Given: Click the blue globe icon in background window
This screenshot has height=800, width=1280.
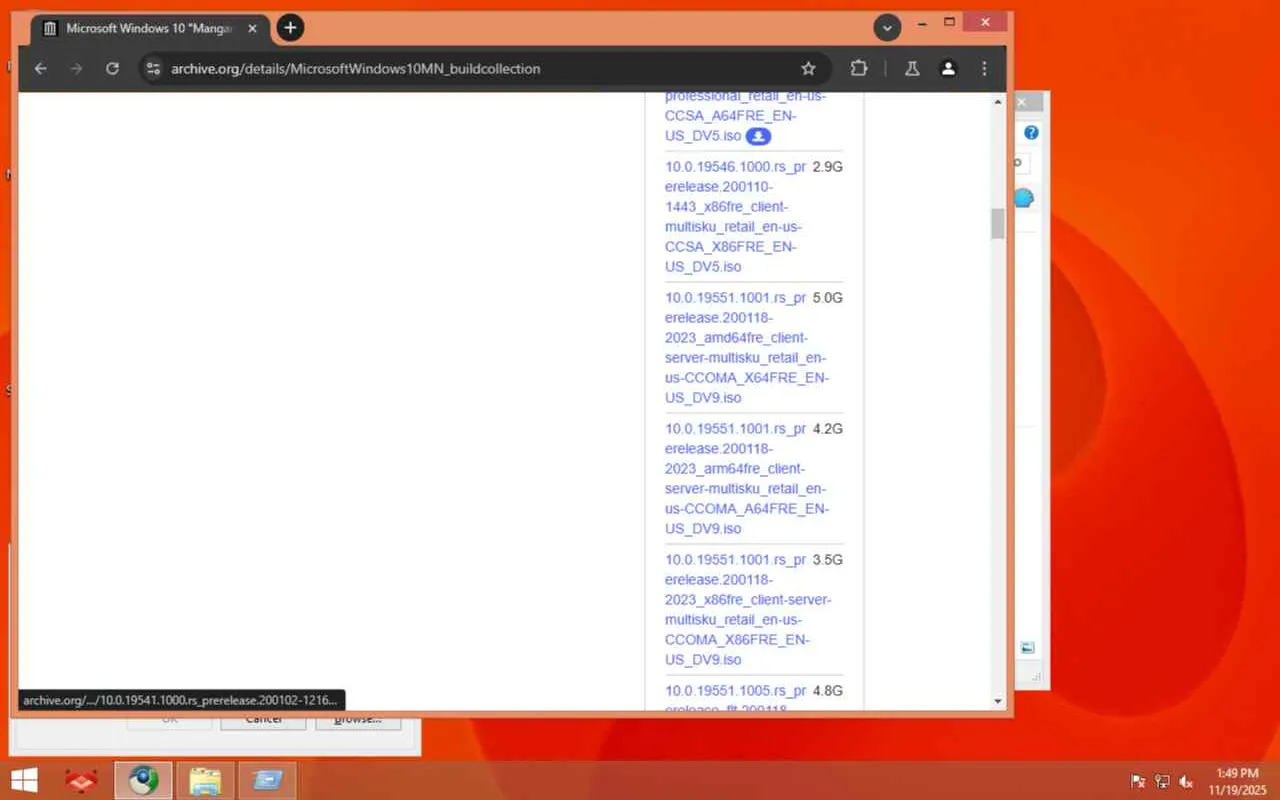Looking at the screenshot, I should click(1024, 198).
